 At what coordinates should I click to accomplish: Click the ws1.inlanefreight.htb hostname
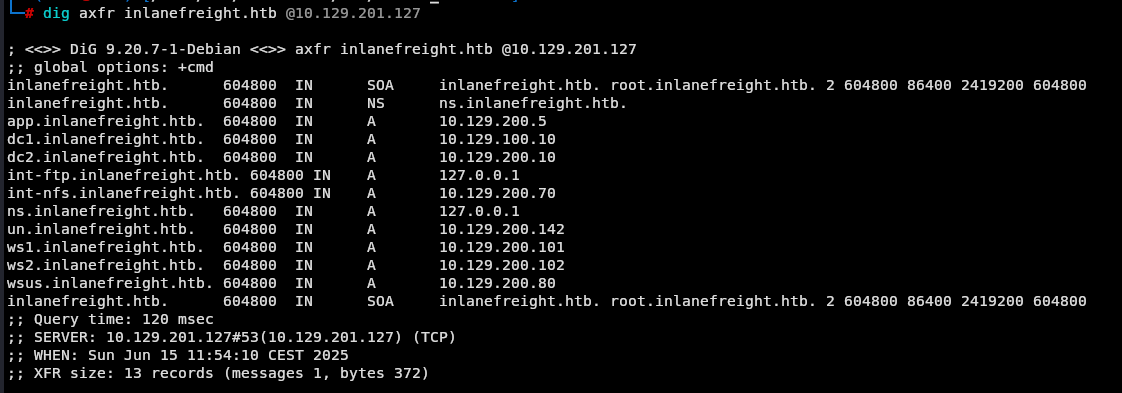tap(106, 247)
